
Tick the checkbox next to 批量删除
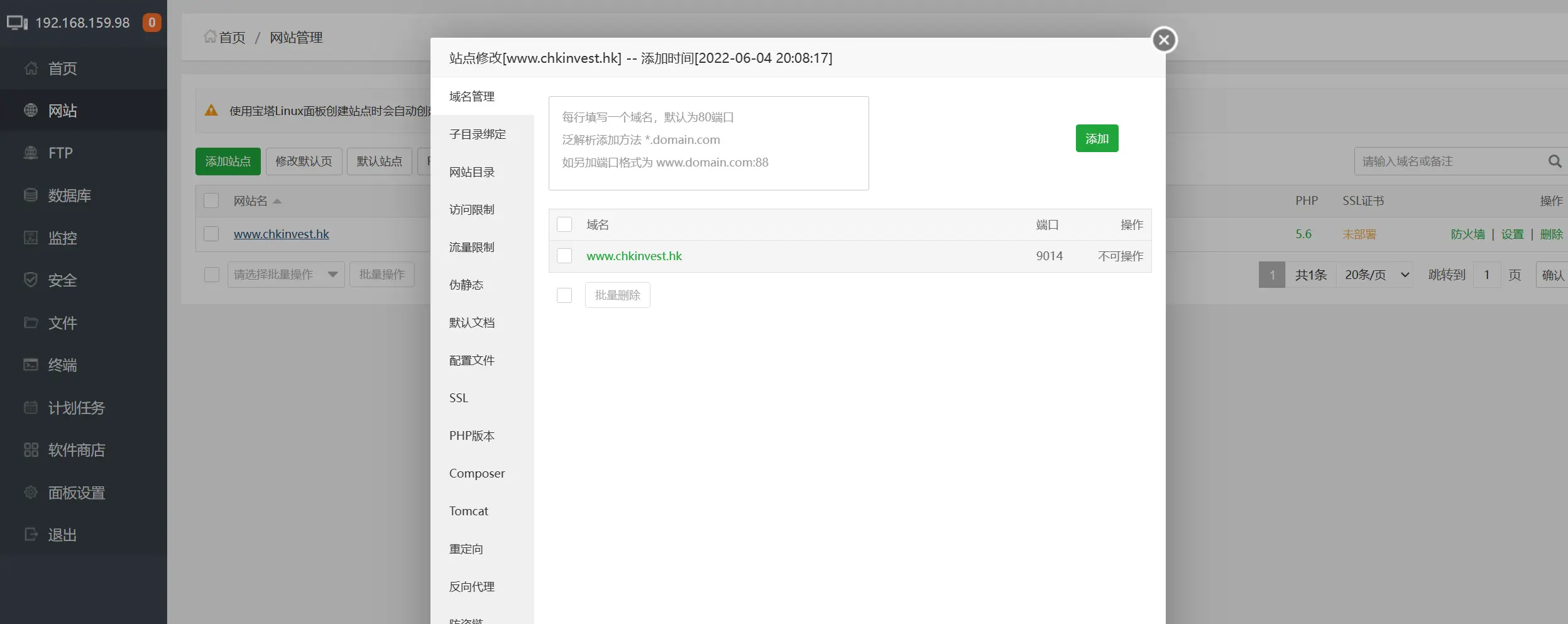point(564,295)
